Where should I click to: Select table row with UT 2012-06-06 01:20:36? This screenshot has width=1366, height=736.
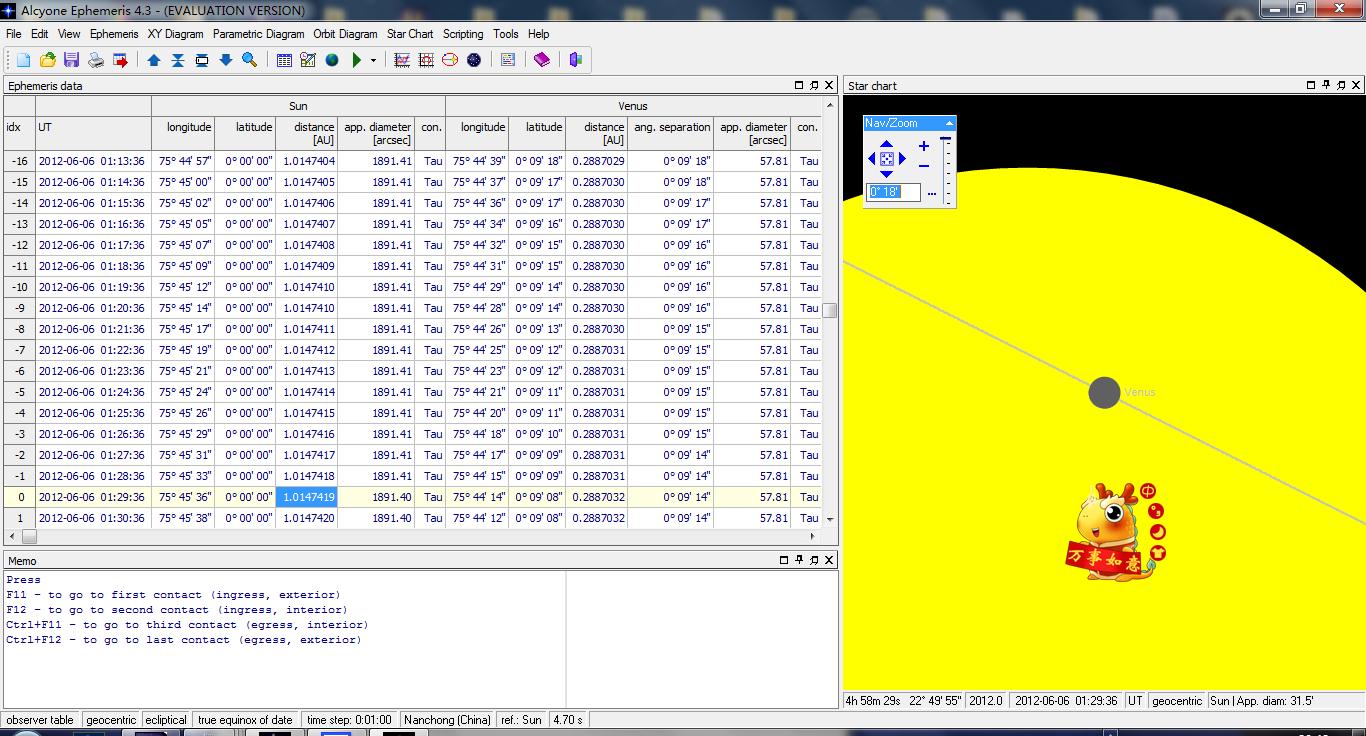(x=412, y=308)
